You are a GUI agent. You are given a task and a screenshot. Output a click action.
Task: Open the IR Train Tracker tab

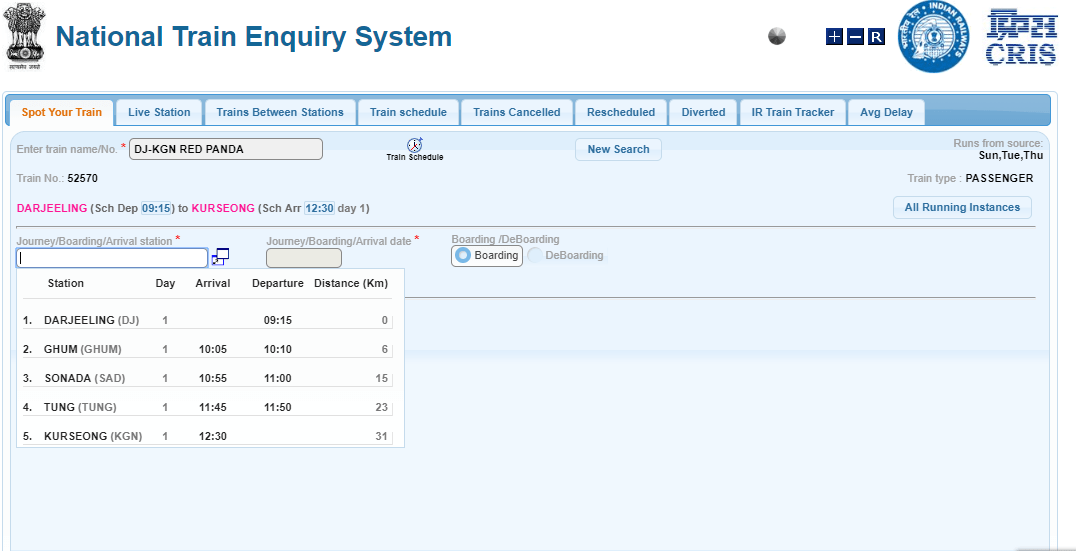[x=793, y=113]
